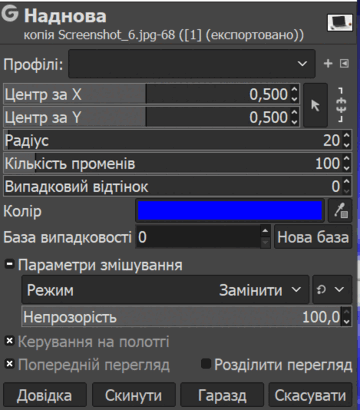Increase Кількість променів with up arrow
Image resolution: width=360 pixels, height=410 pixels.
pyautogui.click(x=347, y=159)
